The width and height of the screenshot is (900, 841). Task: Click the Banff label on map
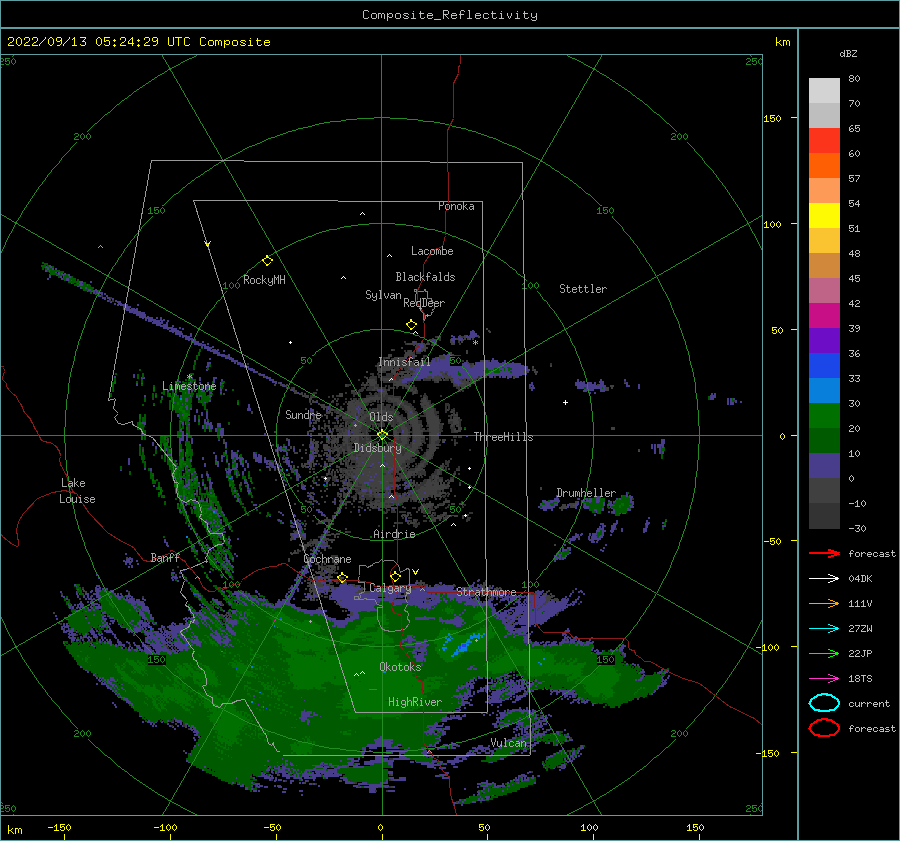pos(165,557)
